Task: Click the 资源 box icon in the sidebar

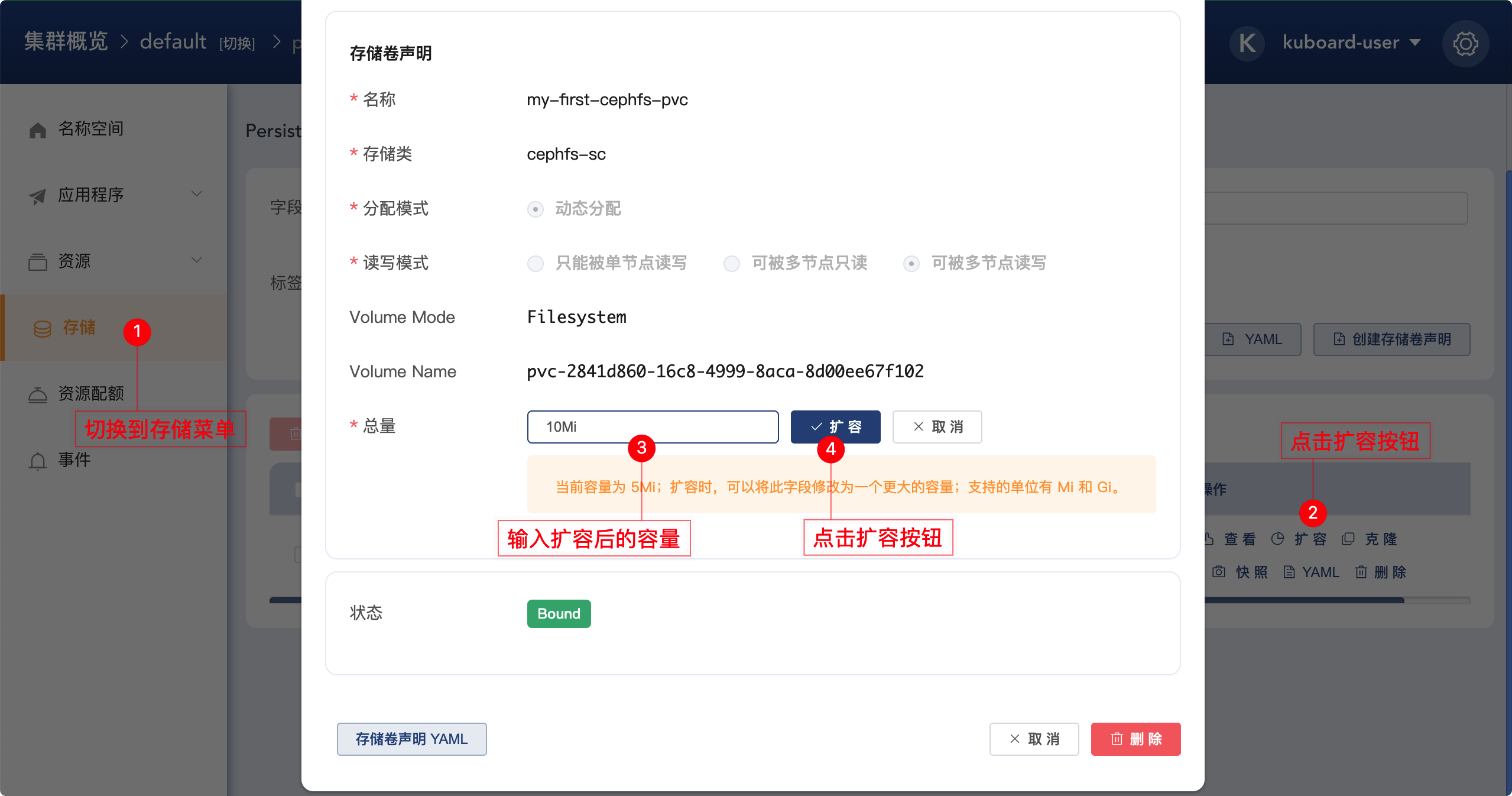Action: click(x=38, y=261)
